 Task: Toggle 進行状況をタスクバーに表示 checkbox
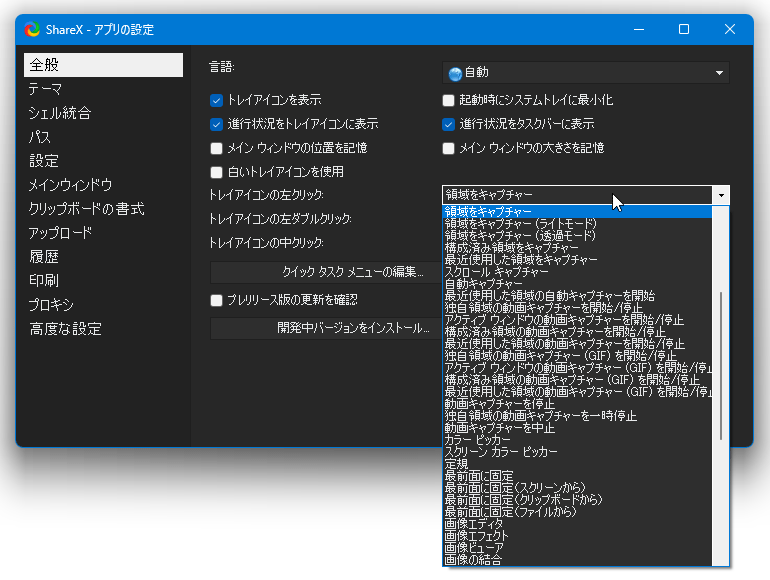(x=448, y=124)
